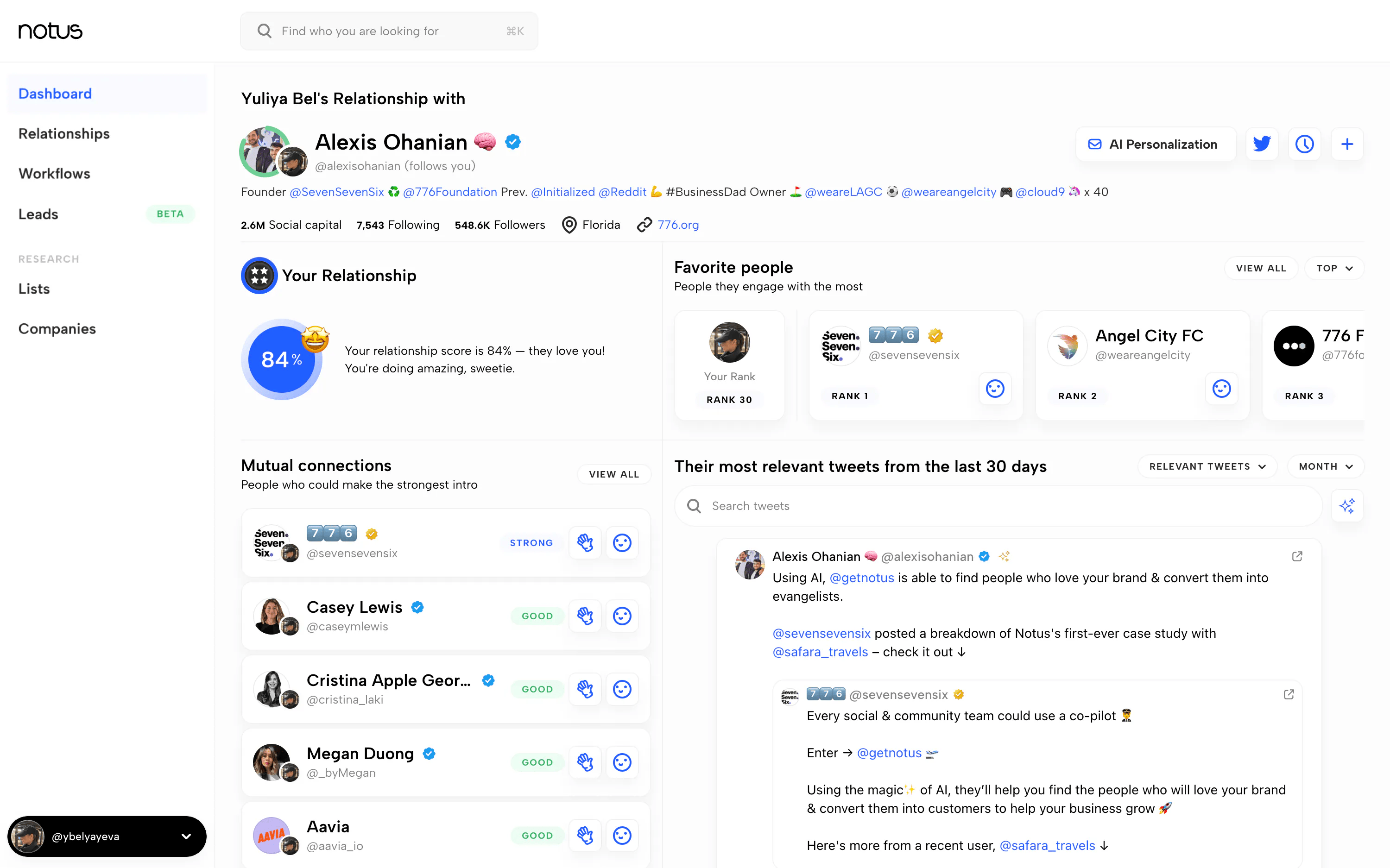Viewport: 1390px width, 868px height.
Task: Click VIEW ALL for Favorite people
Action: point(1260,268)
